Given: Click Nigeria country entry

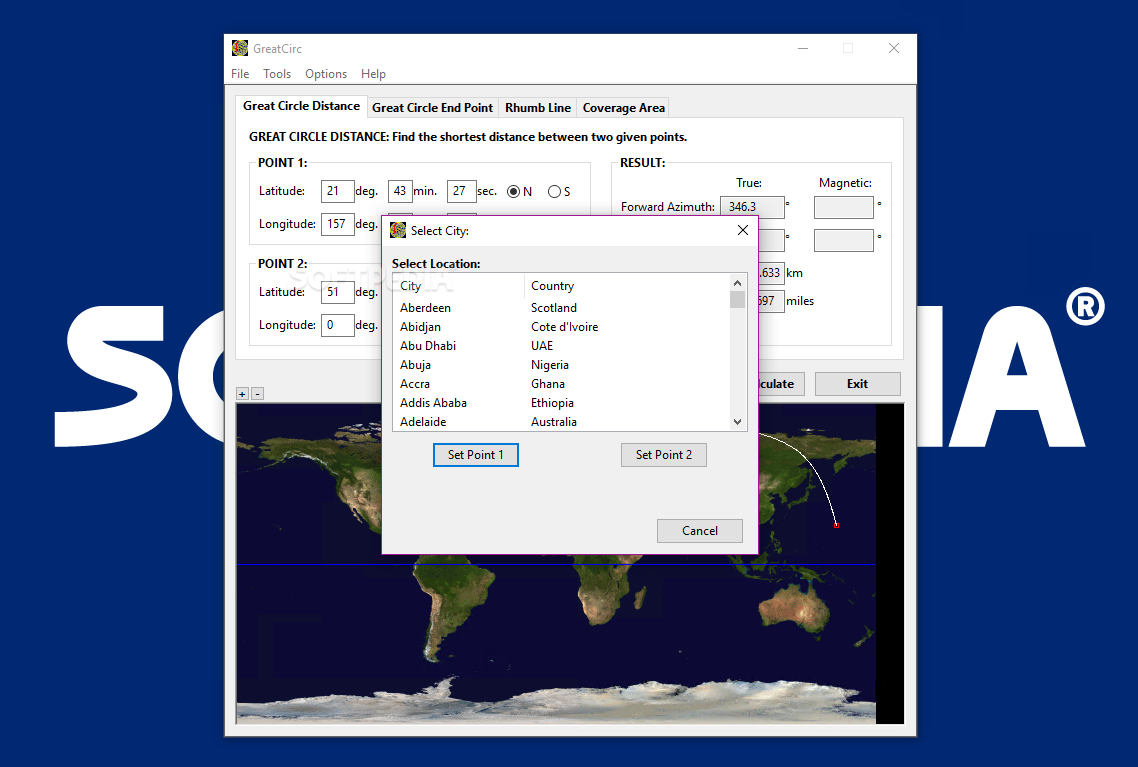Looking at the screenshot, I should pyautogui.click(x=549, y=364).
